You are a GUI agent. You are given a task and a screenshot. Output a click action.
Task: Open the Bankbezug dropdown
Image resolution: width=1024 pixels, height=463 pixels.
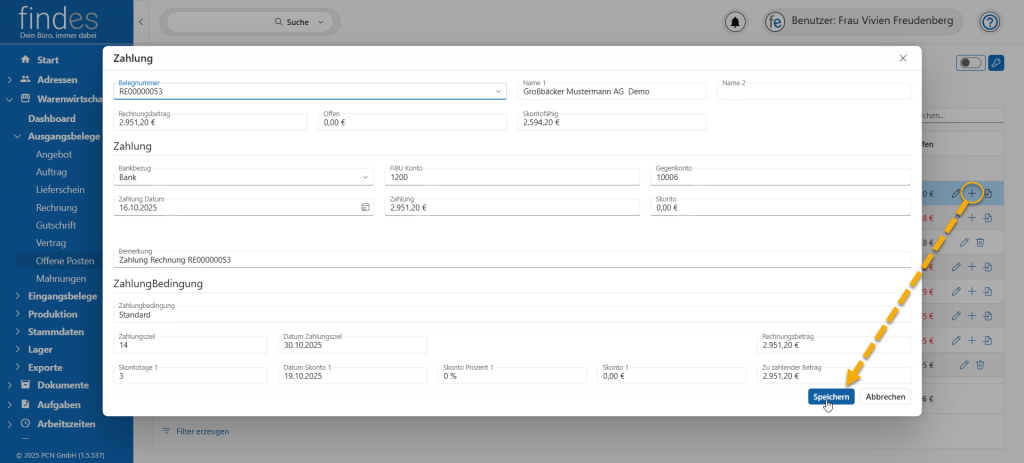365,178
